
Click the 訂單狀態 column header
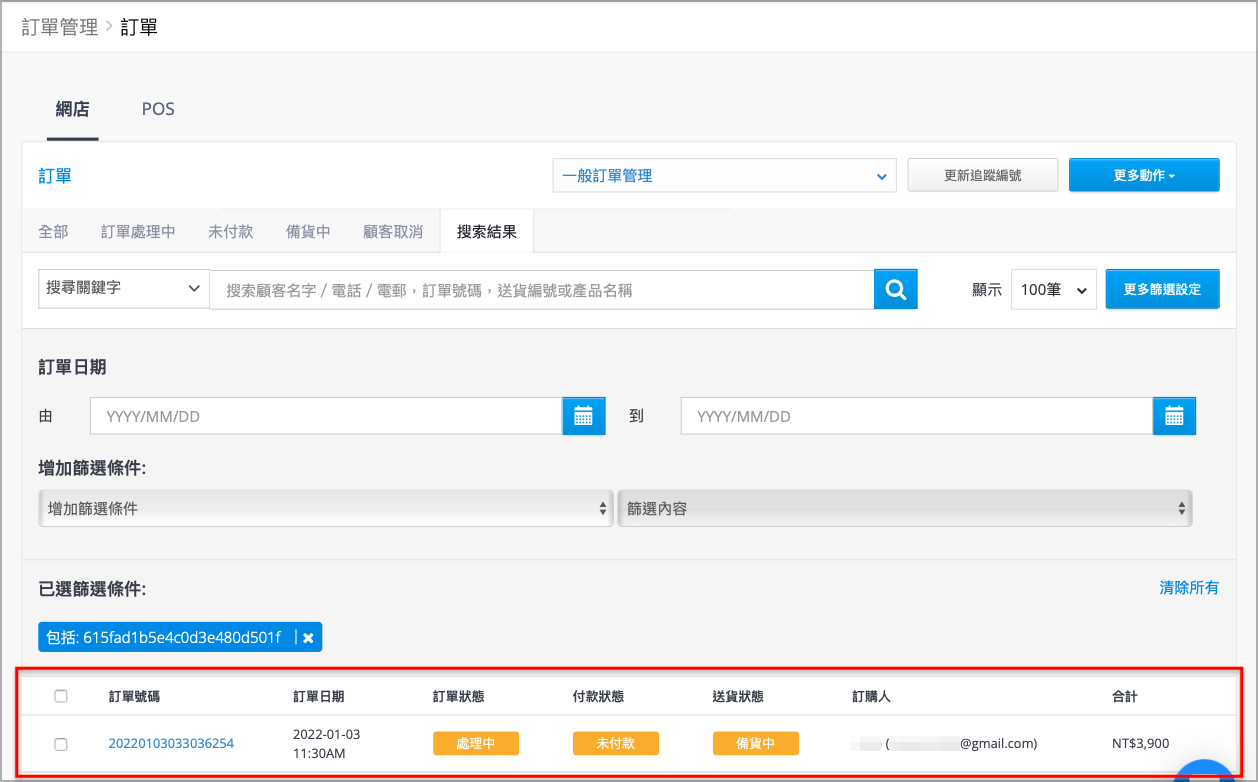tap(459, 696)
